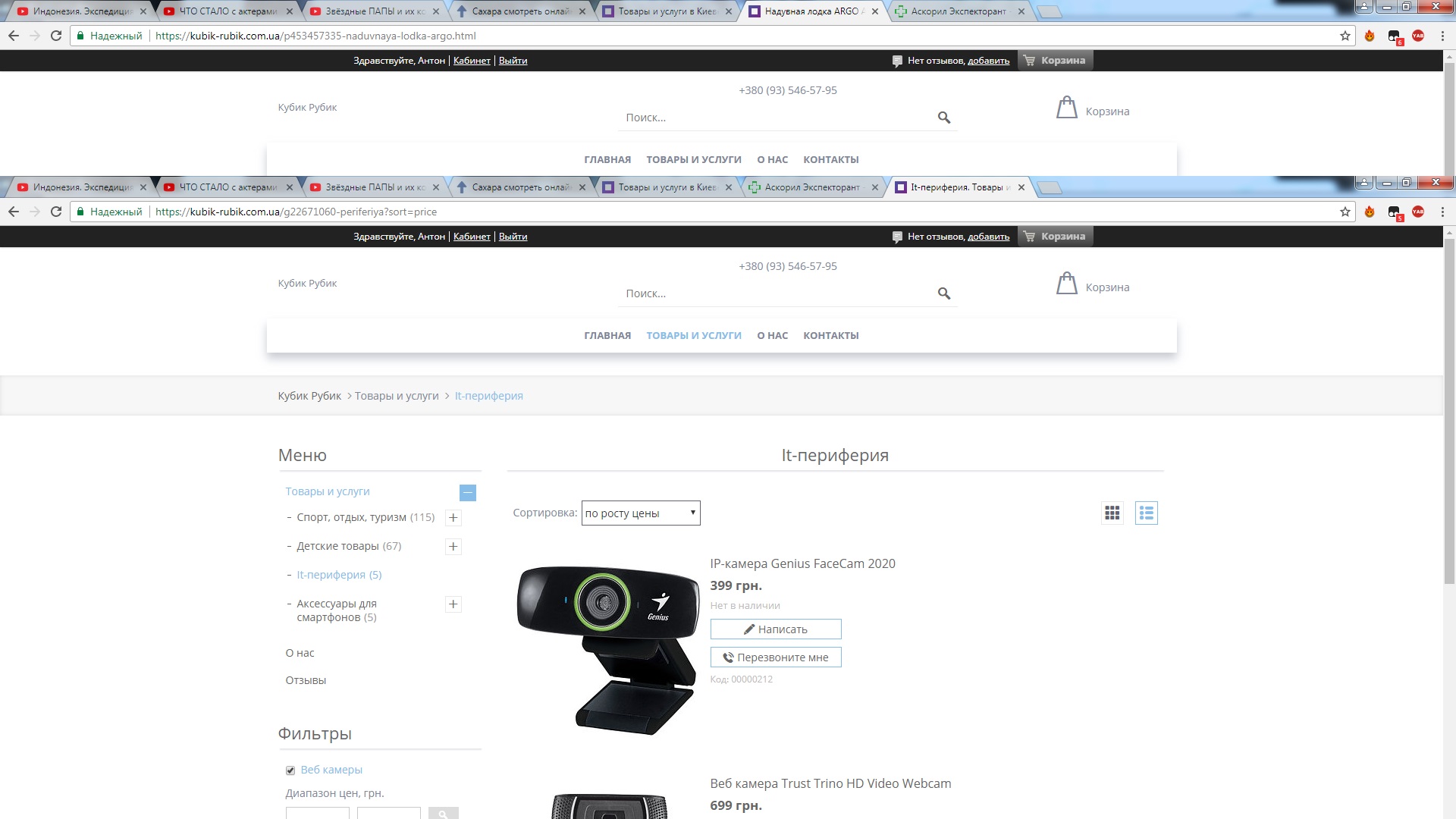Reload the upper browser window page
Image resolution: width=1456 pixels, height=819 pixels.
56,36
